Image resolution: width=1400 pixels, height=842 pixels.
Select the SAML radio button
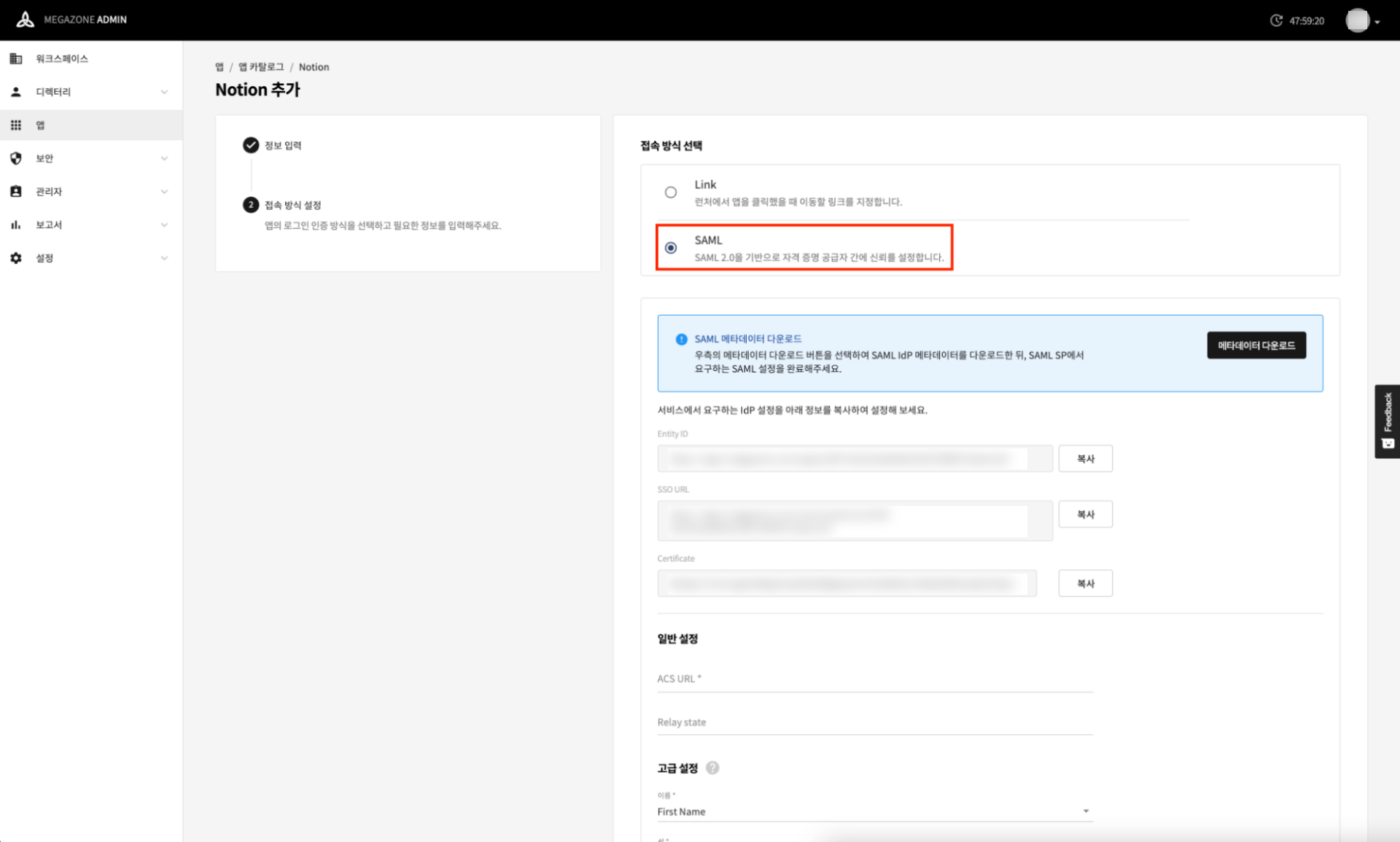pos(670,248)
